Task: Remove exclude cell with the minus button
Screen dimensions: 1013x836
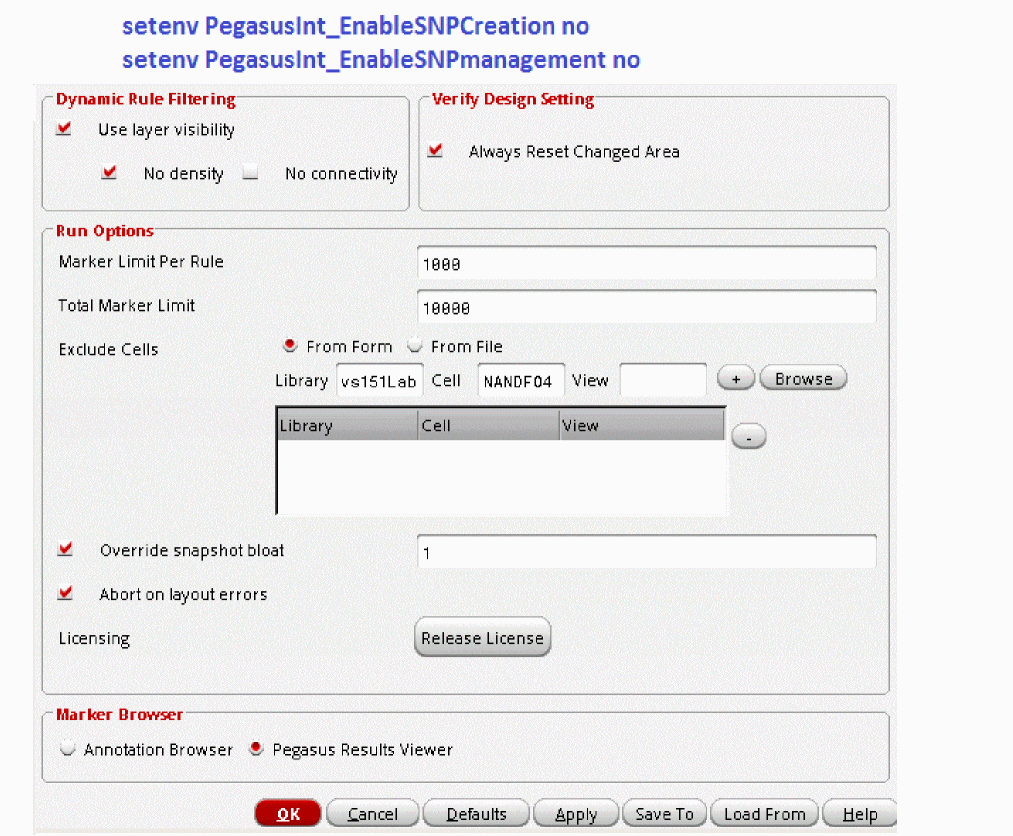Action: click(749, 437)
